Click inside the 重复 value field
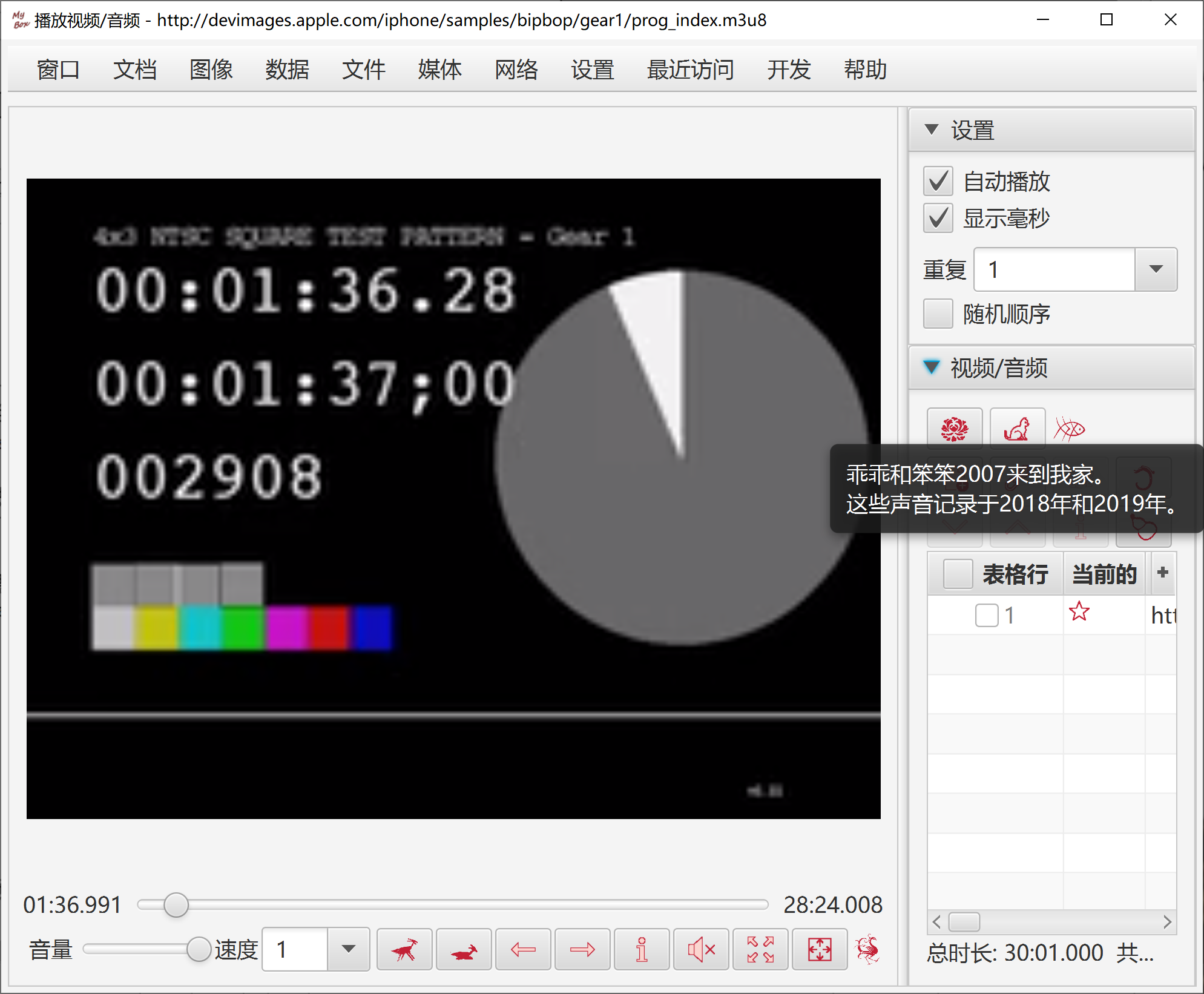Screen dimensions: 1204x994 1054,269
